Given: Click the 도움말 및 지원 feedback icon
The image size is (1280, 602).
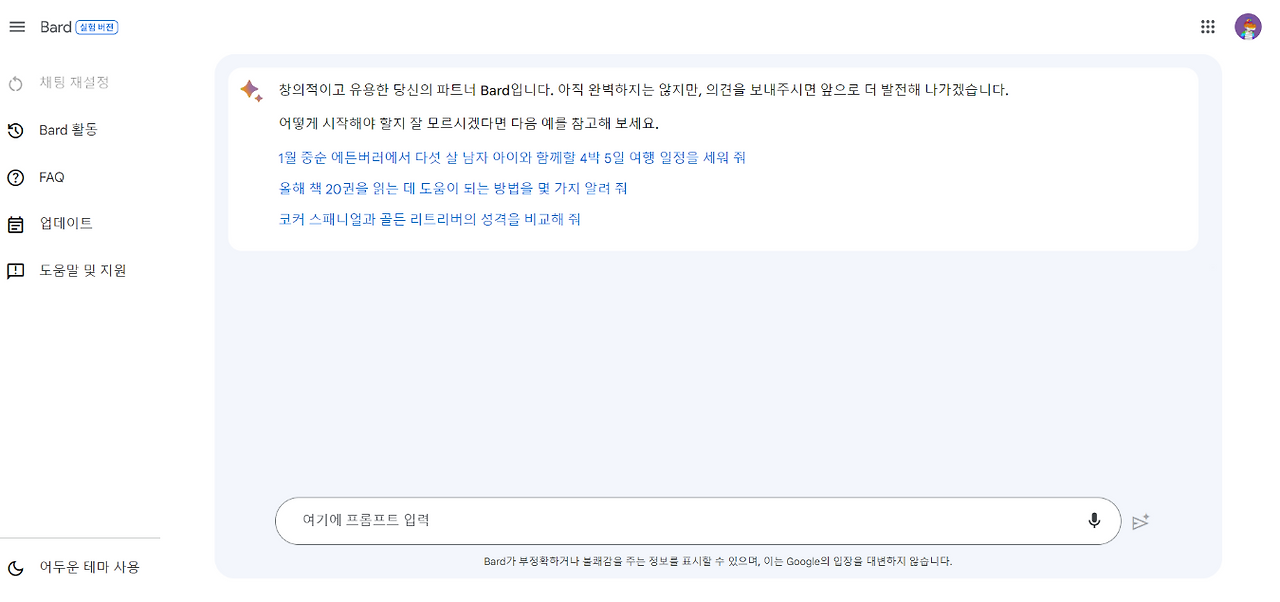Looking at the screenshot, I should 14,270.
